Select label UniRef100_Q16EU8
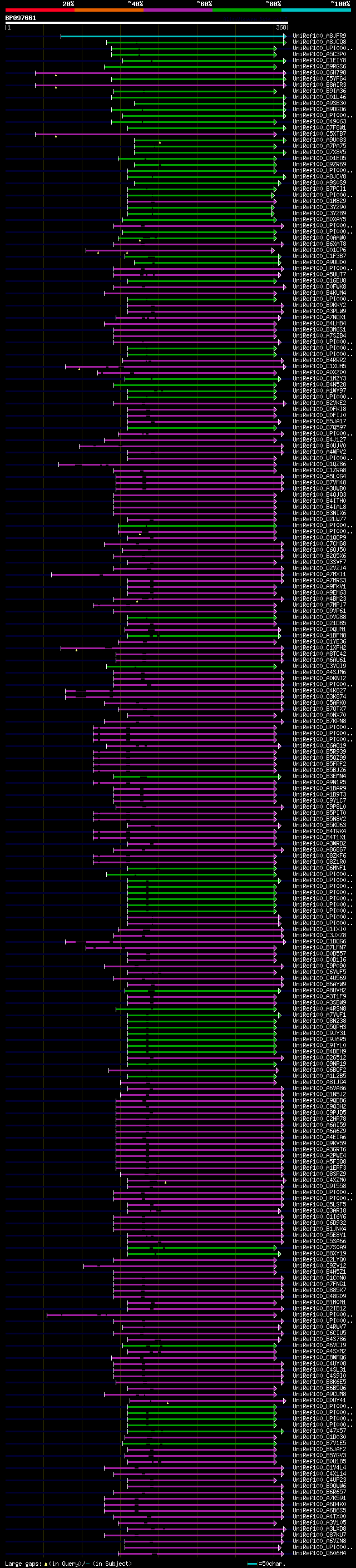 click(319, 280)
